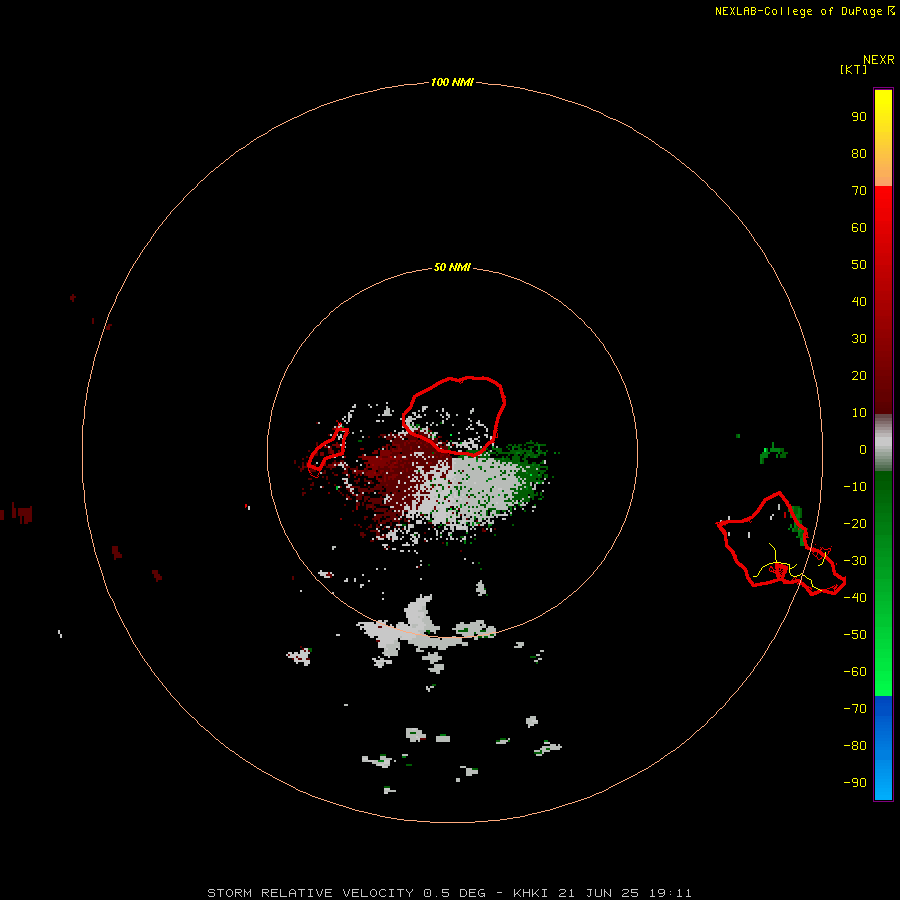
Task: Click the -90 value on velocity scale
Action: (x=855, y=783)
